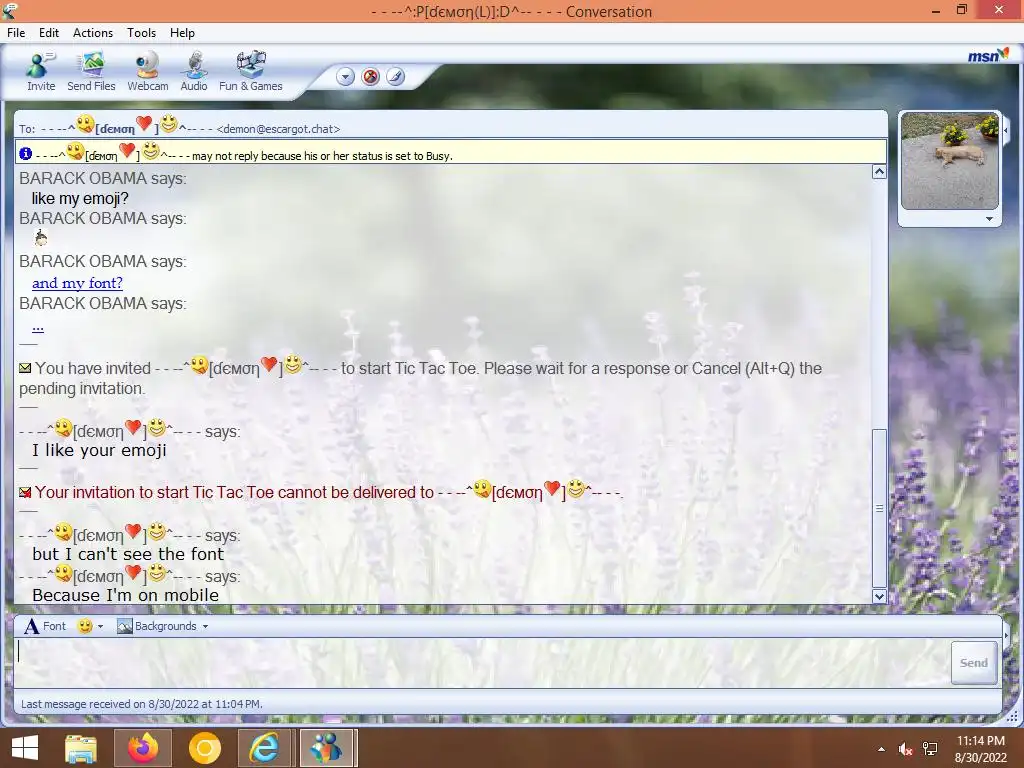This screenshot has width=1024, height=768.
Task: Show hidden system tray icons
Action: point(882,749)
